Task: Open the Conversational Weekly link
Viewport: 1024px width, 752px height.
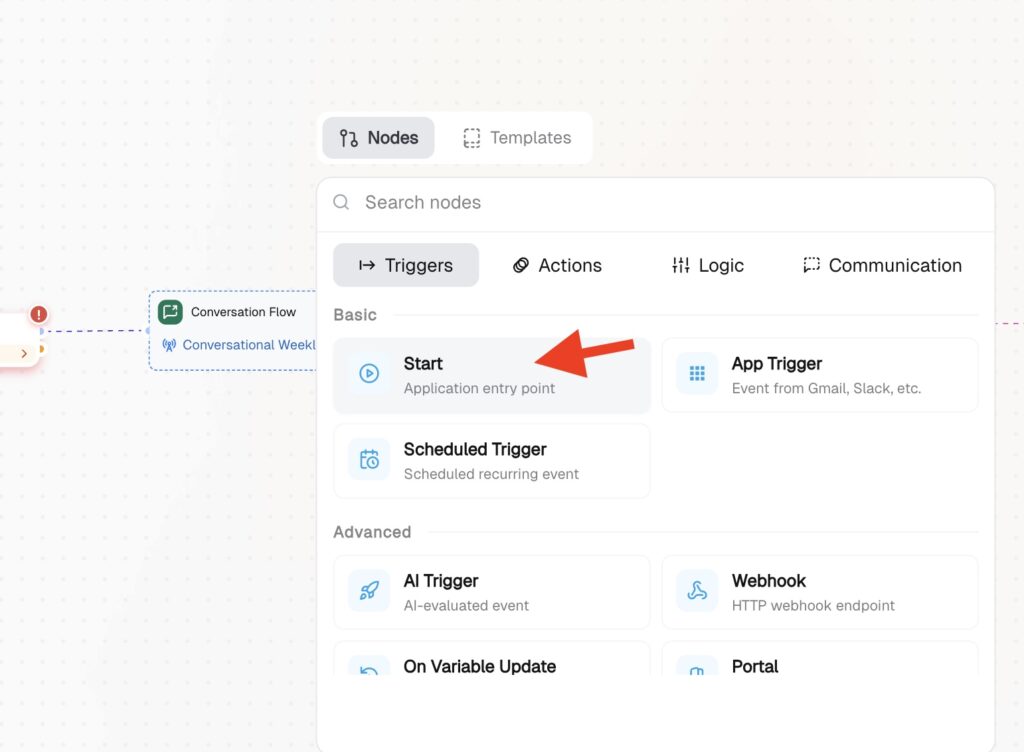Action: coord(248,345)
